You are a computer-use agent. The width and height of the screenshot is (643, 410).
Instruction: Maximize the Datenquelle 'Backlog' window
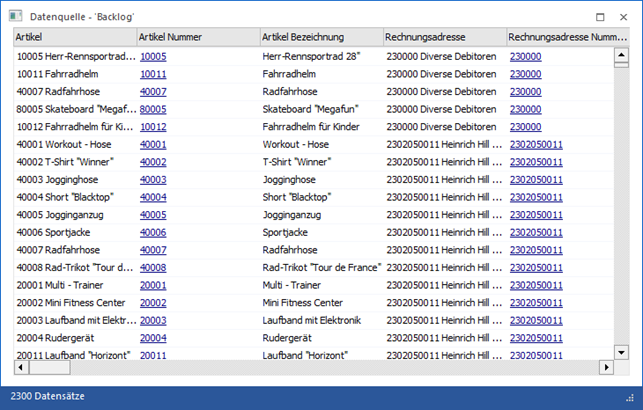599,17
